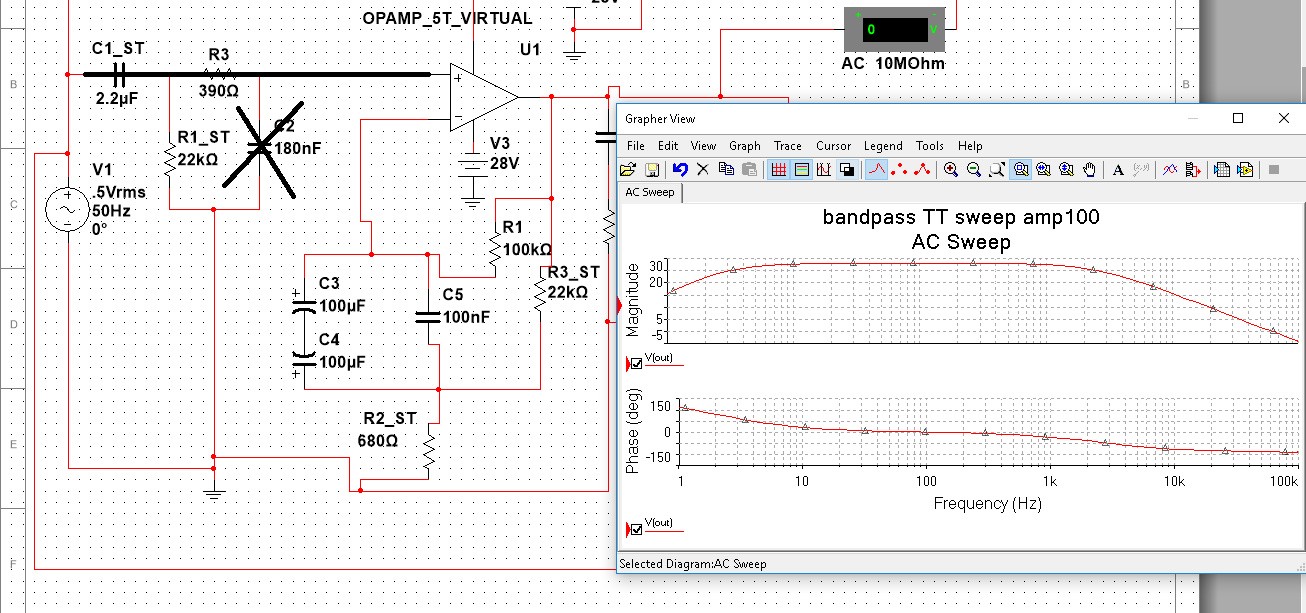Click the 'V3' battery source label

point(500,142)
